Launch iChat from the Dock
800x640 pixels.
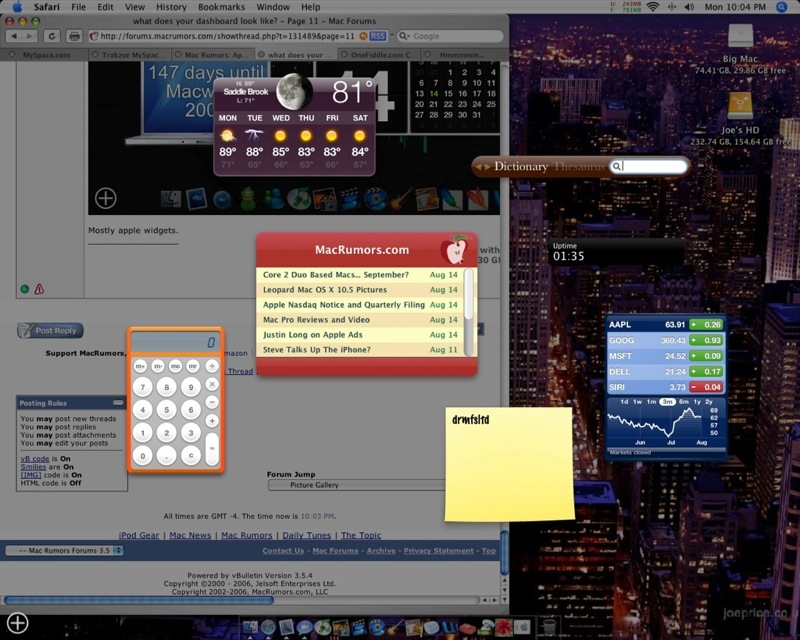[x=305, y=627]
